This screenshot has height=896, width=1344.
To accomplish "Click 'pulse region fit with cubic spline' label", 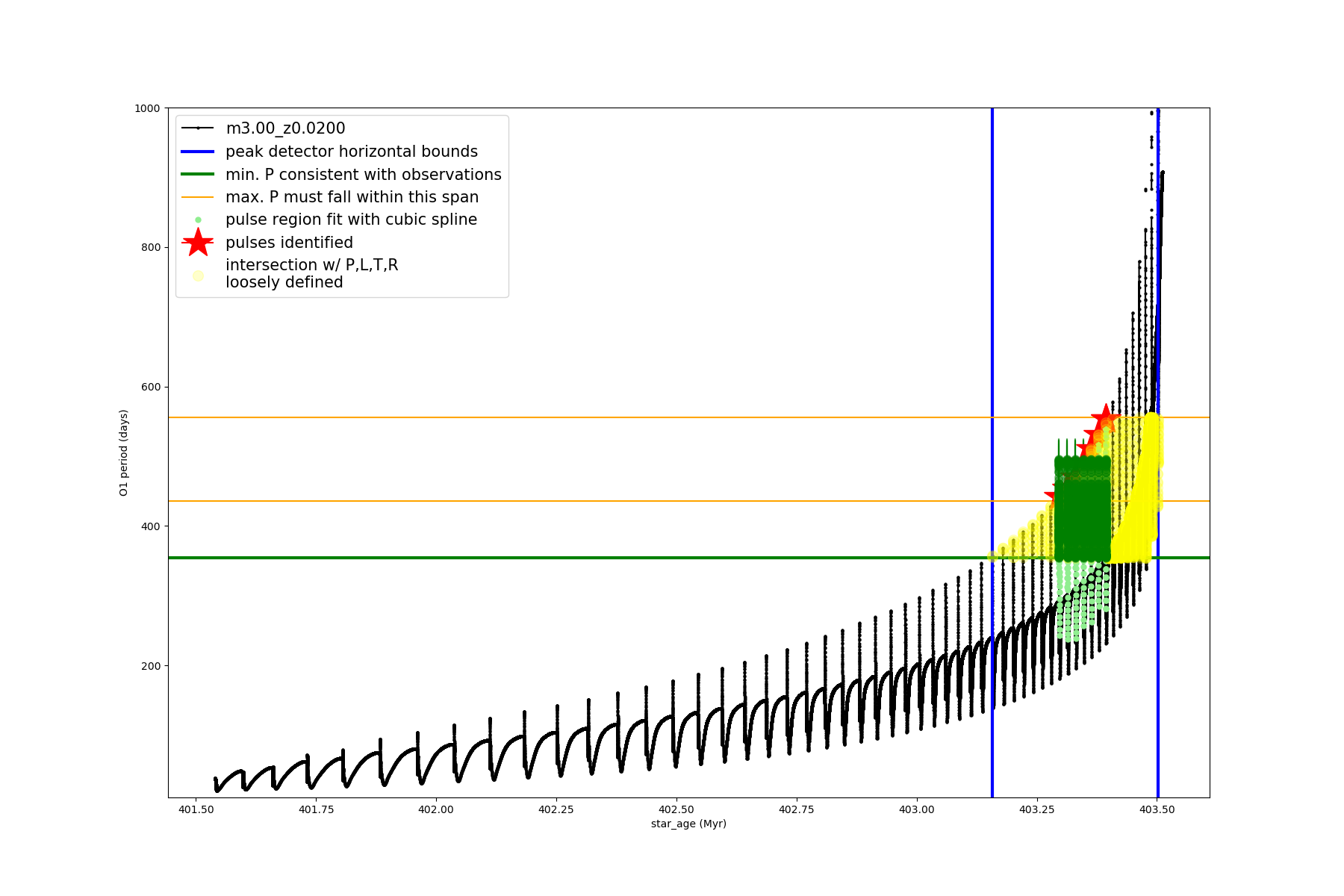I will point(351,220).
